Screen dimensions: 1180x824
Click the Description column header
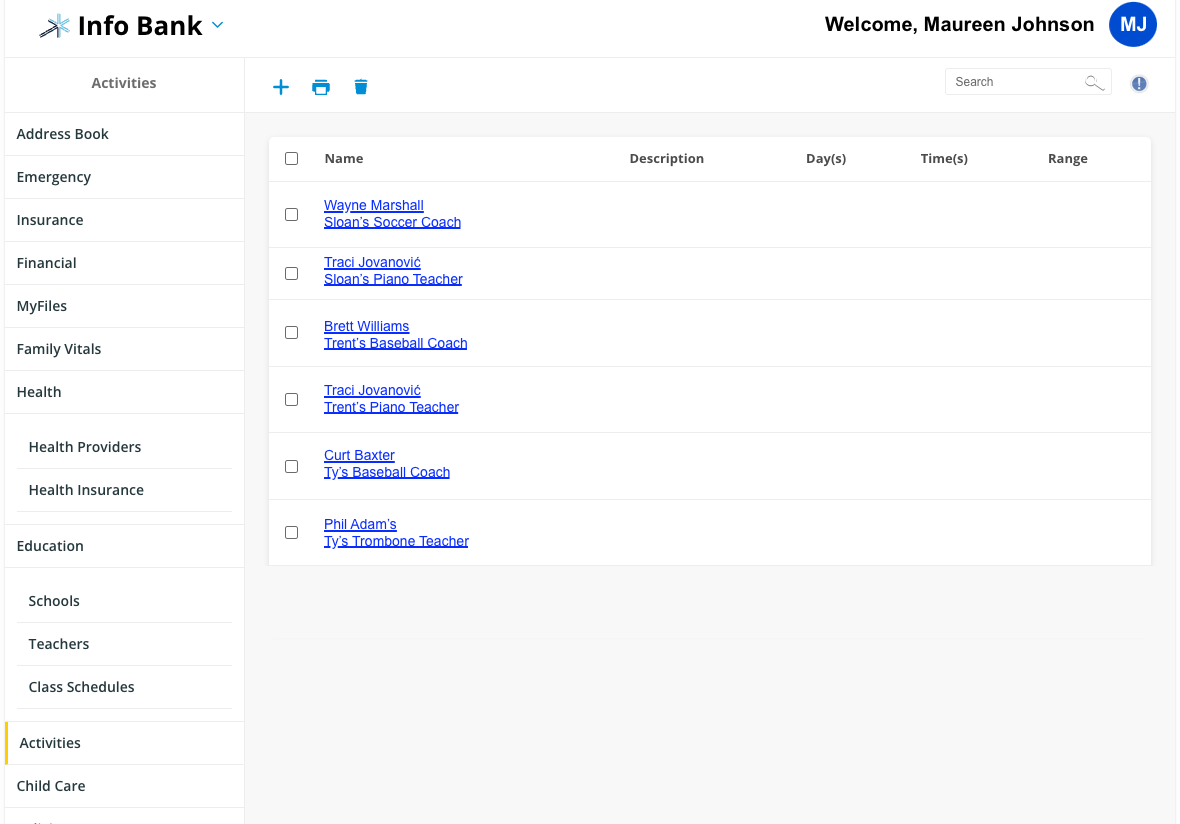pyautogui.click(x=667, y=159)
